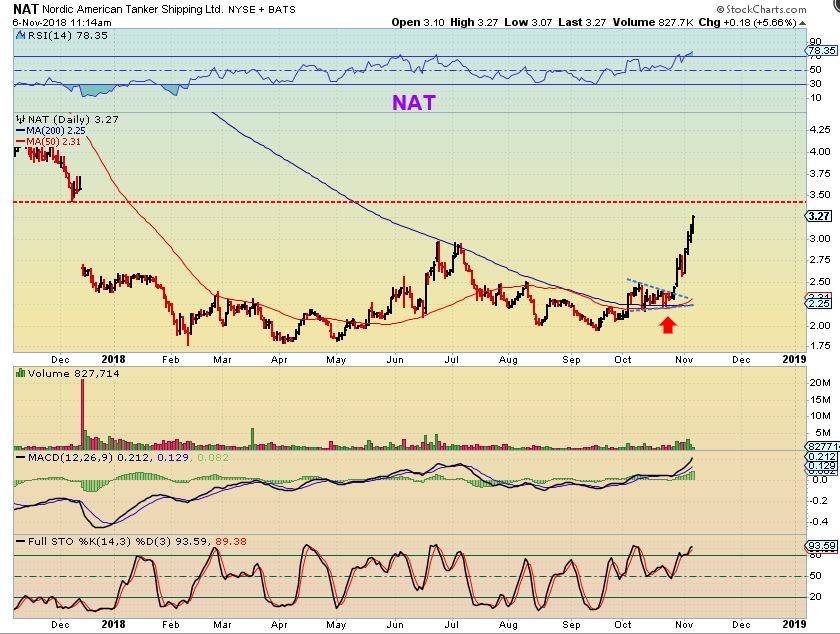Screen dimensions: 840x634
Task: Click the bold NAT ticker symbol in header
Action: pyautogui.click(x=25, y=9)
